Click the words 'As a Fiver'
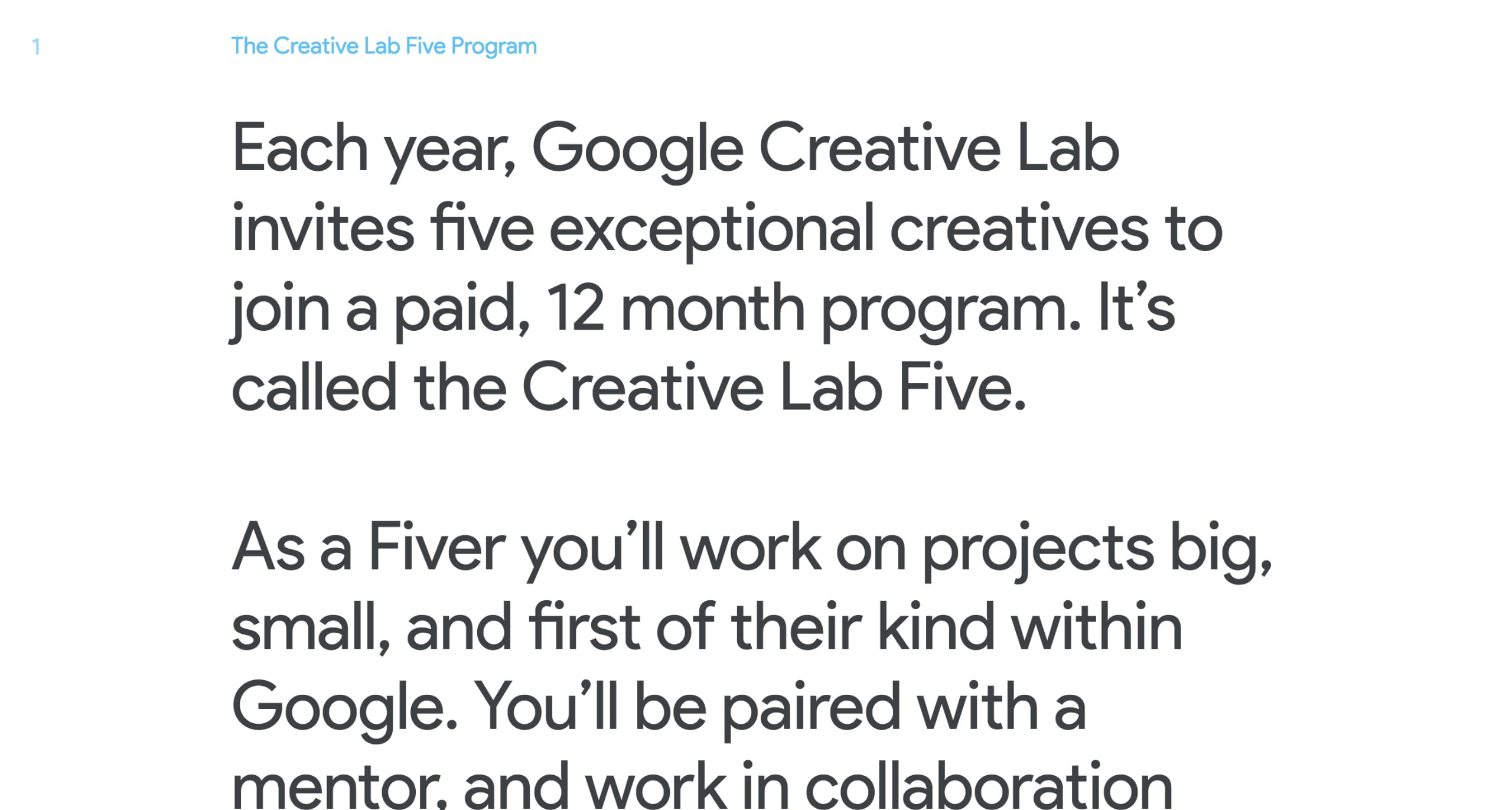The height and width of the screenshot is (810, 1512). (369, 547)
